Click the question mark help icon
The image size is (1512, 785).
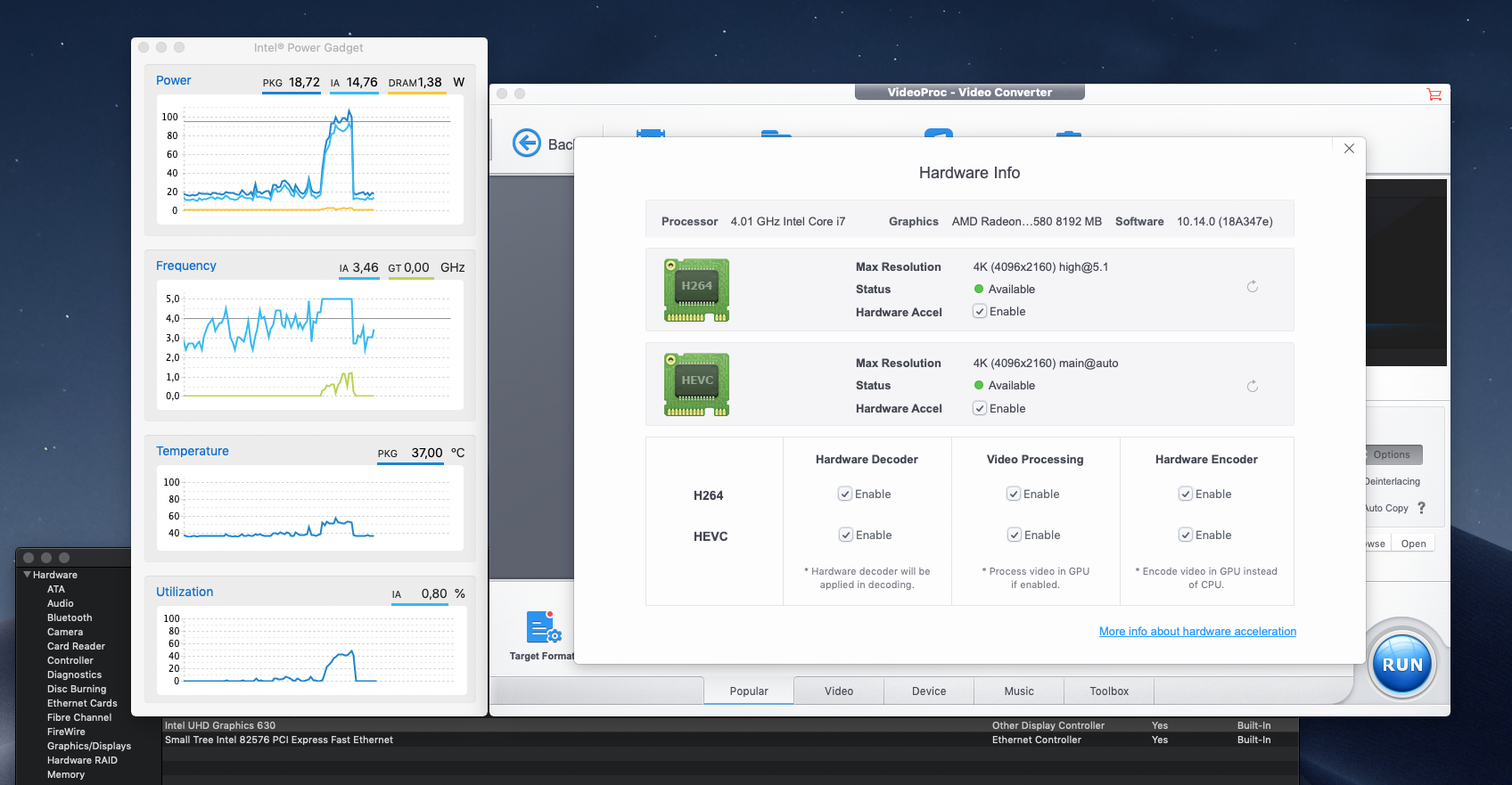coord(1421,508)
